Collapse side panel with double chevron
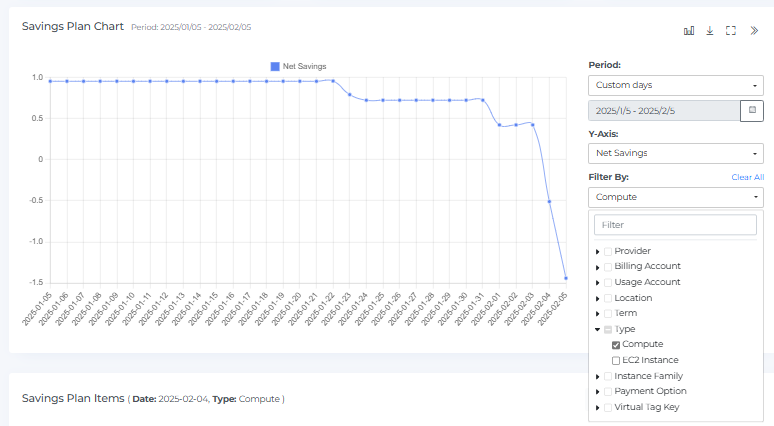 (754, 30)
